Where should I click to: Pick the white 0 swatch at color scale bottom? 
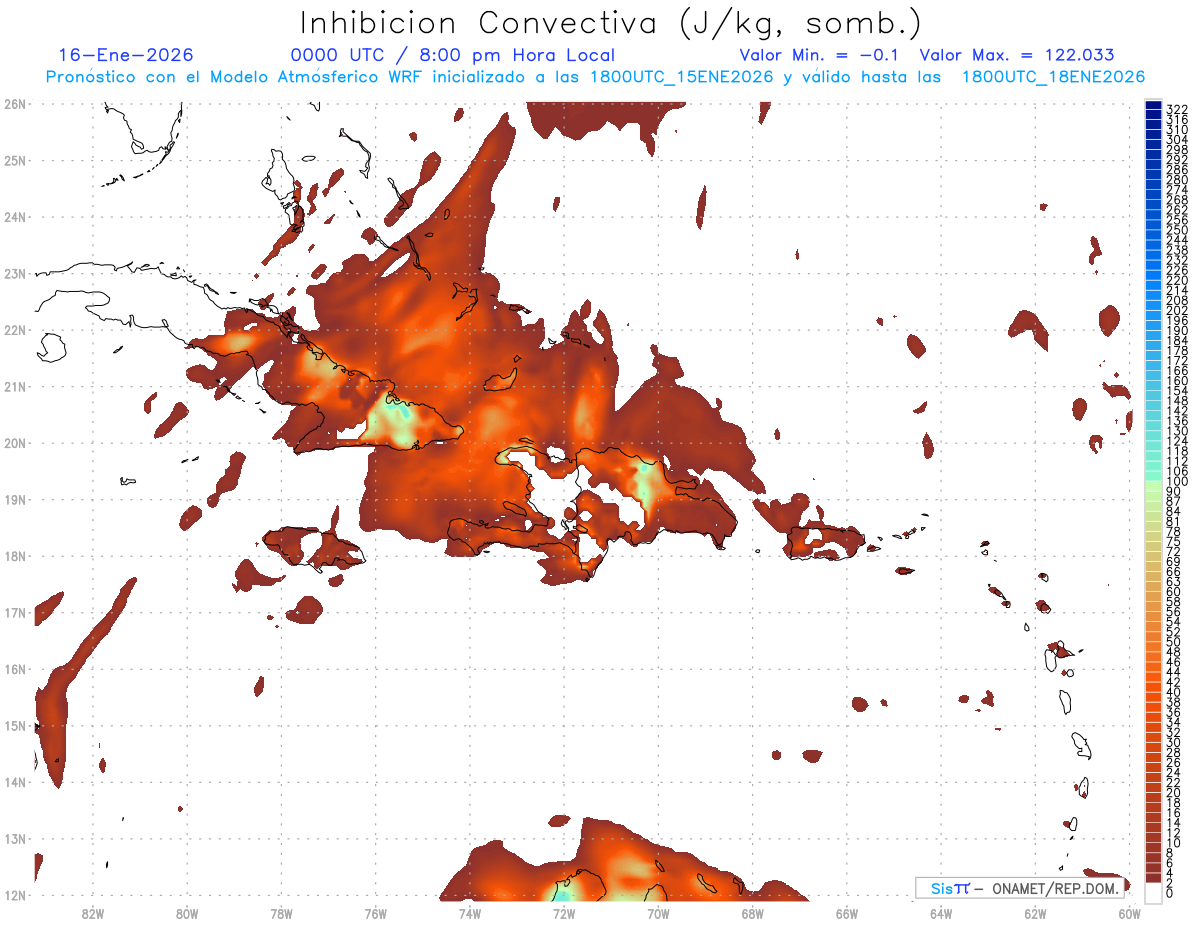(x=1153, y=892)
